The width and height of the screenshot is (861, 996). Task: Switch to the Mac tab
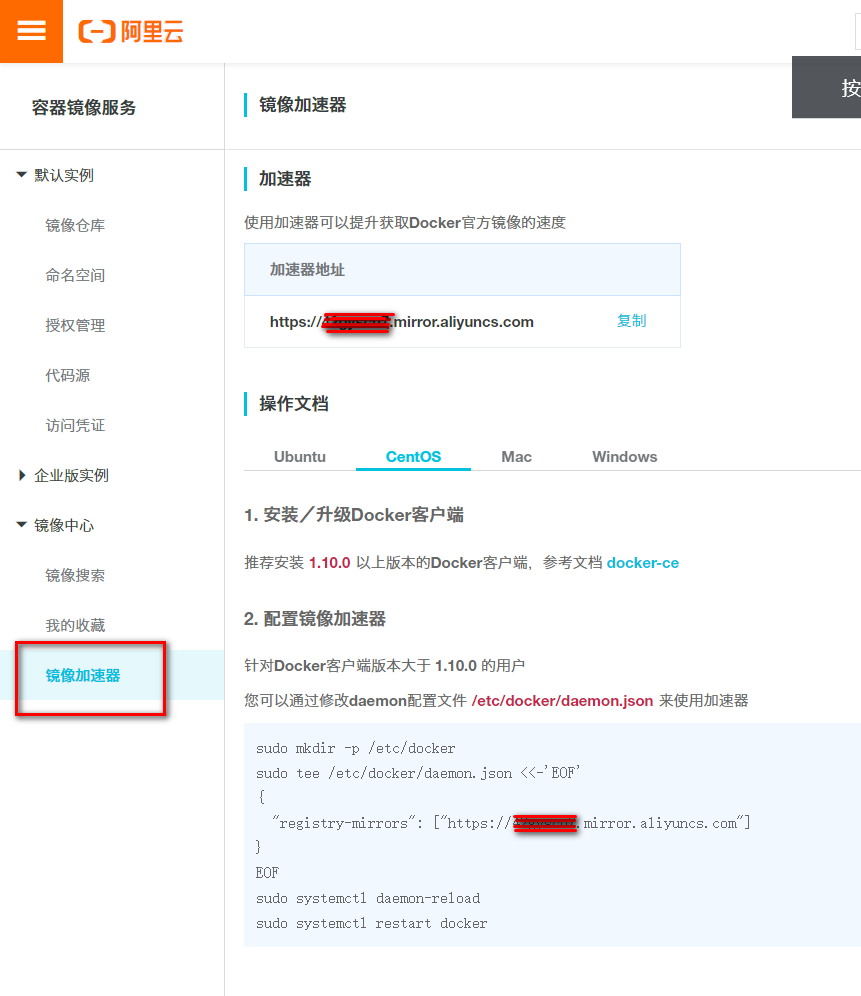[x=516, y=457]
